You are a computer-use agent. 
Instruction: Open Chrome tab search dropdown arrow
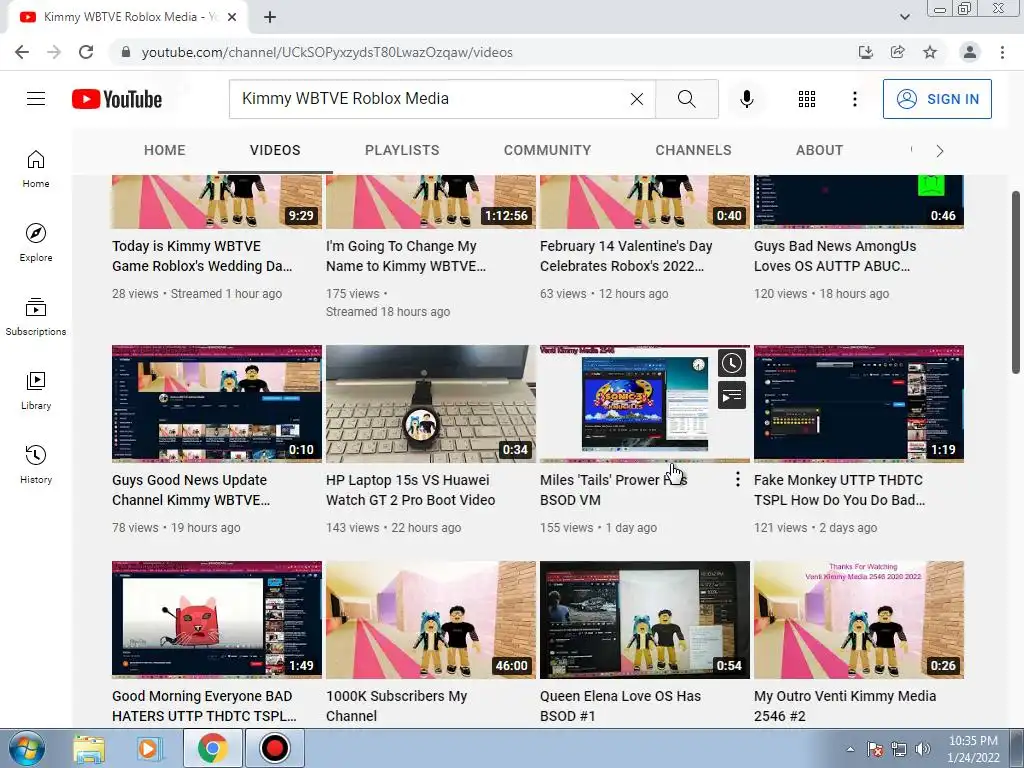point(904,17)
